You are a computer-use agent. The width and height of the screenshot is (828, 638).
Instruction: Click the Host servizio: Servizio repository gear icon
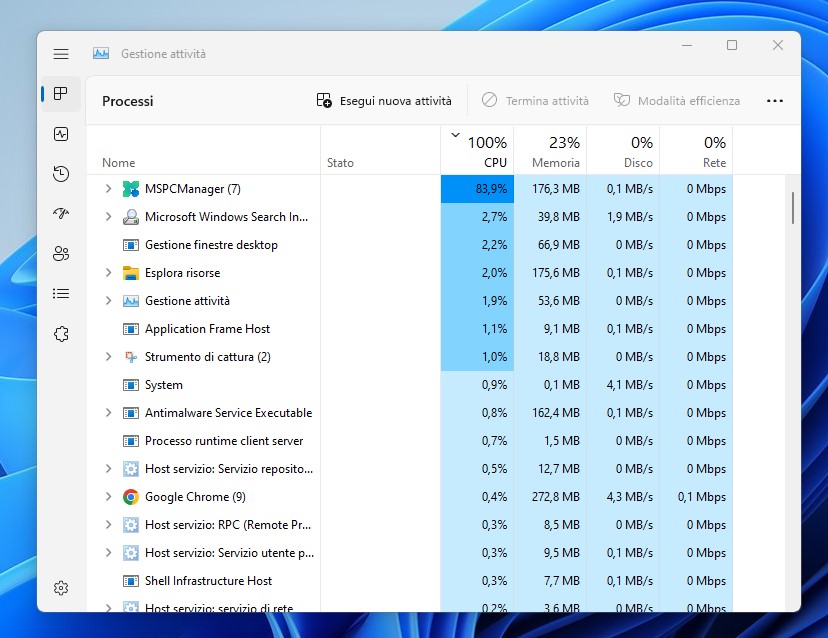(x=130, y=469)
